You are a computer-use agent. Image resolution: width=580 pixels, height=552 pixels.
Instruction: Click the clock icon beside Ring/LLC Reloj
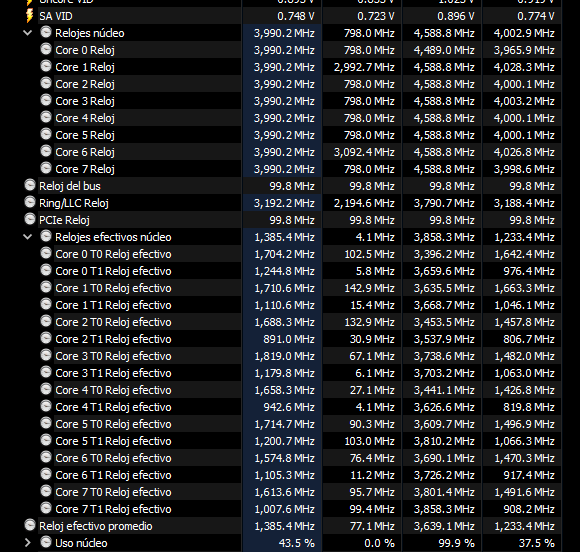[30, 202]
